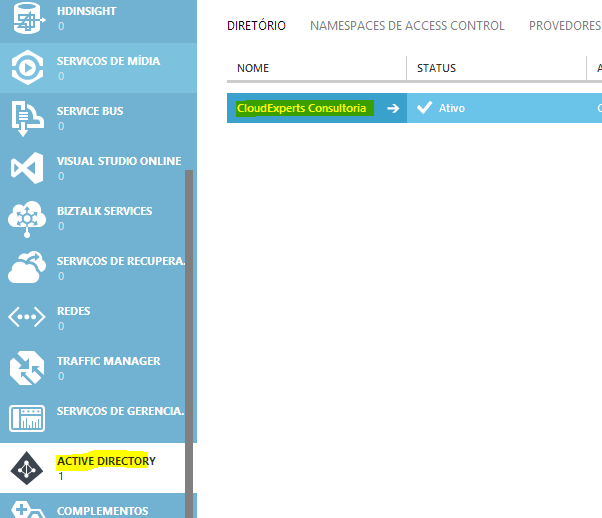Click the BizTalk Services cloud icon
This screenshot has width=602, height=518.
26,219
